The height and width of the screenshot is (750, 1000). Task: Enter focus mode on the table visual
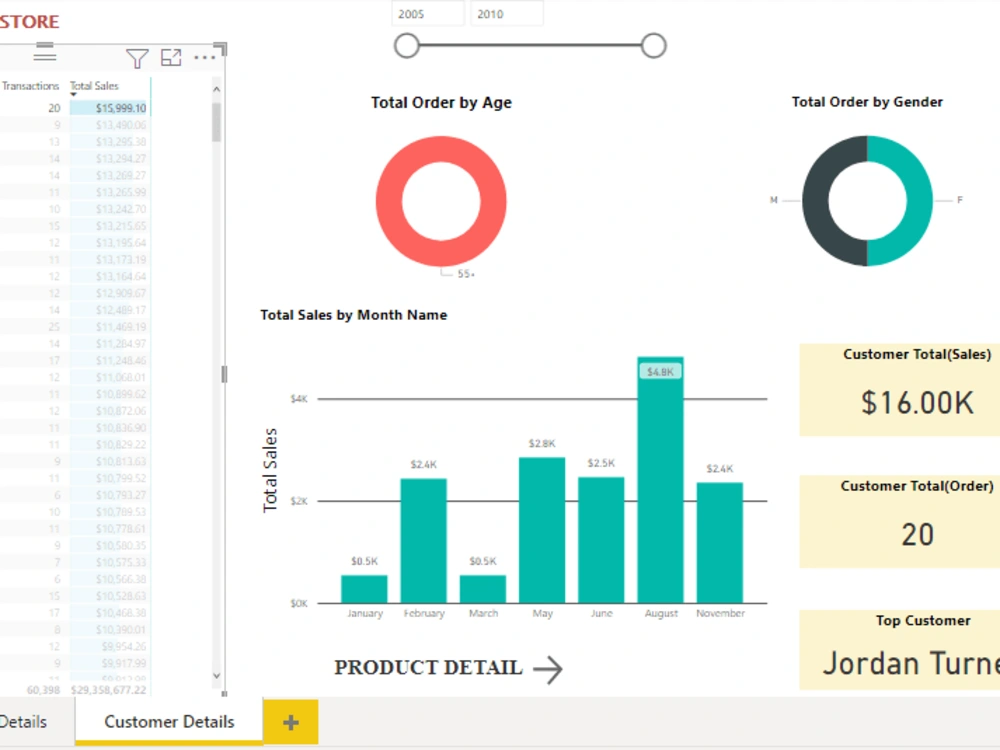click(x=171, y=58)
